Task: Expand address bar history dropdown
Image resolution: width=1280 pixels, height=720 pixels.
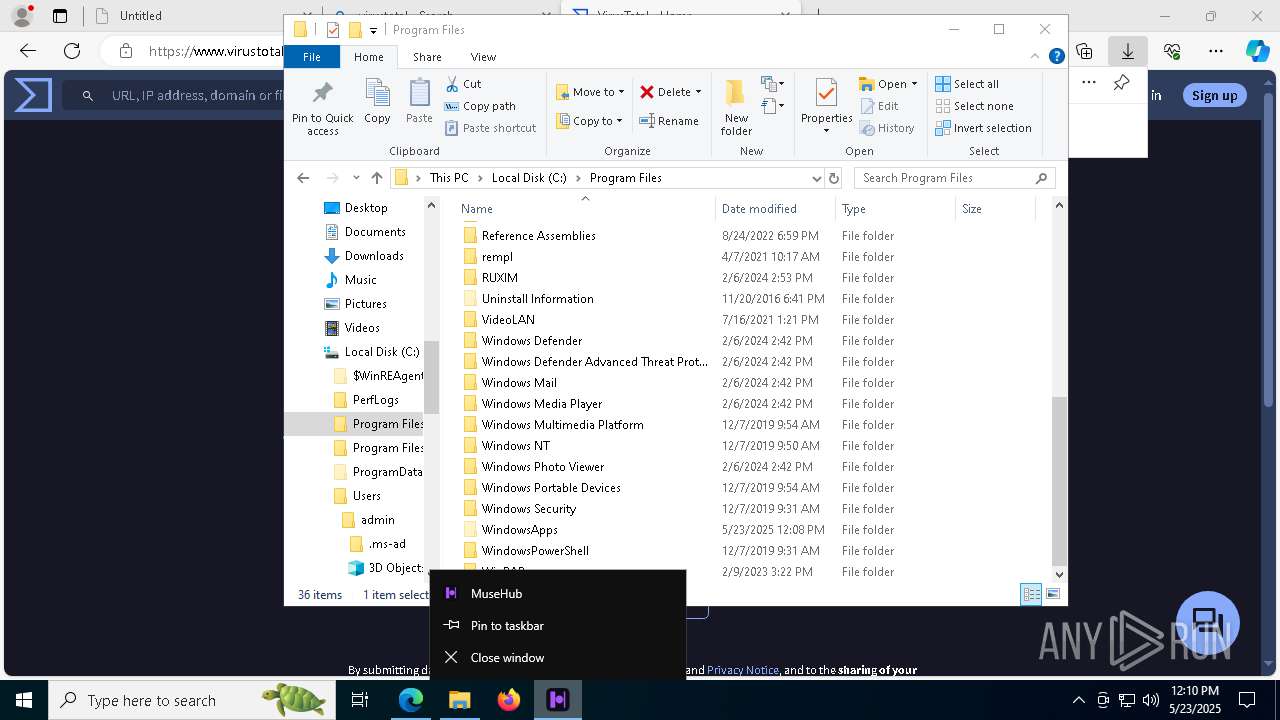Action: 817,178
